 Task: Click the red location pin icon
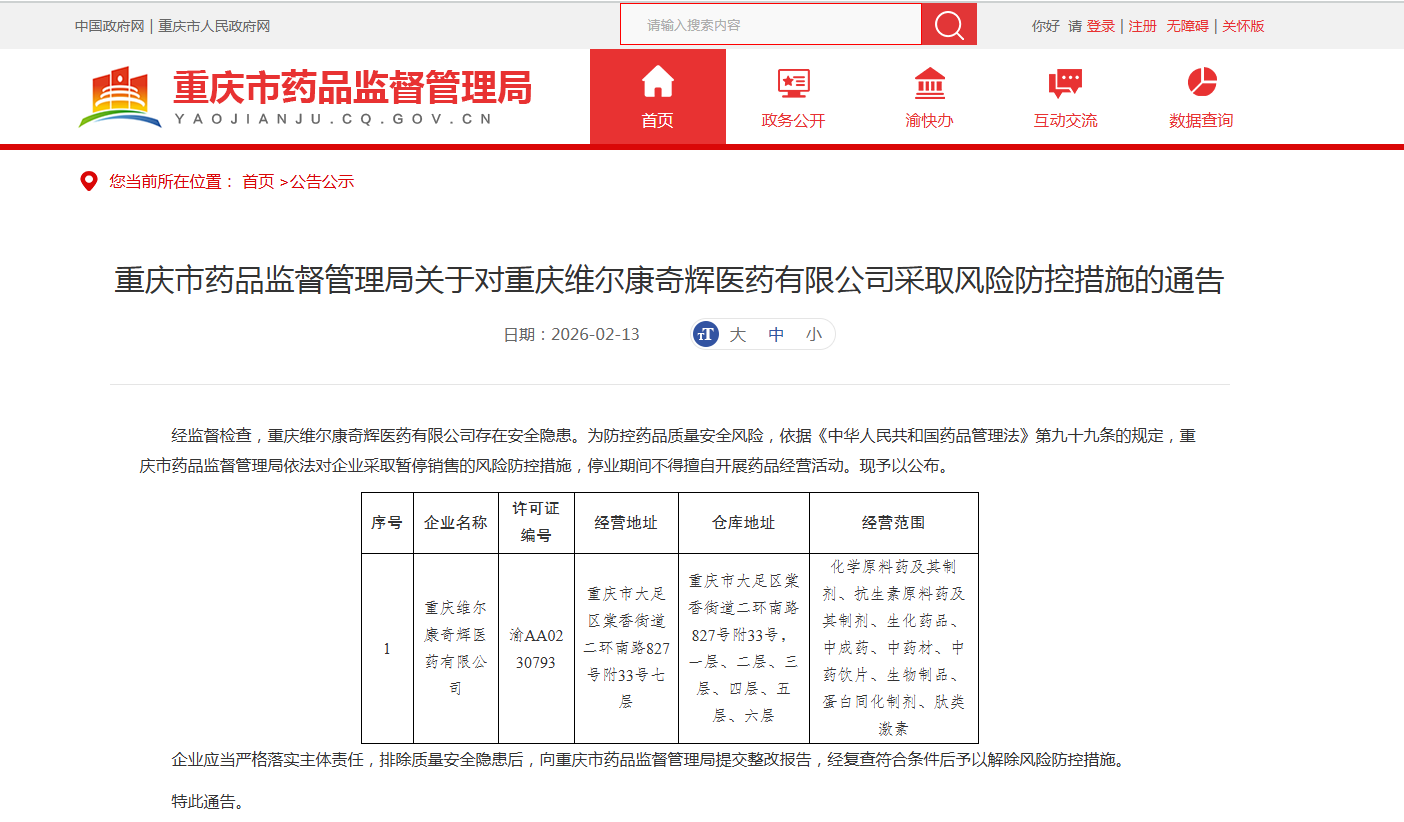coord(88,181)
